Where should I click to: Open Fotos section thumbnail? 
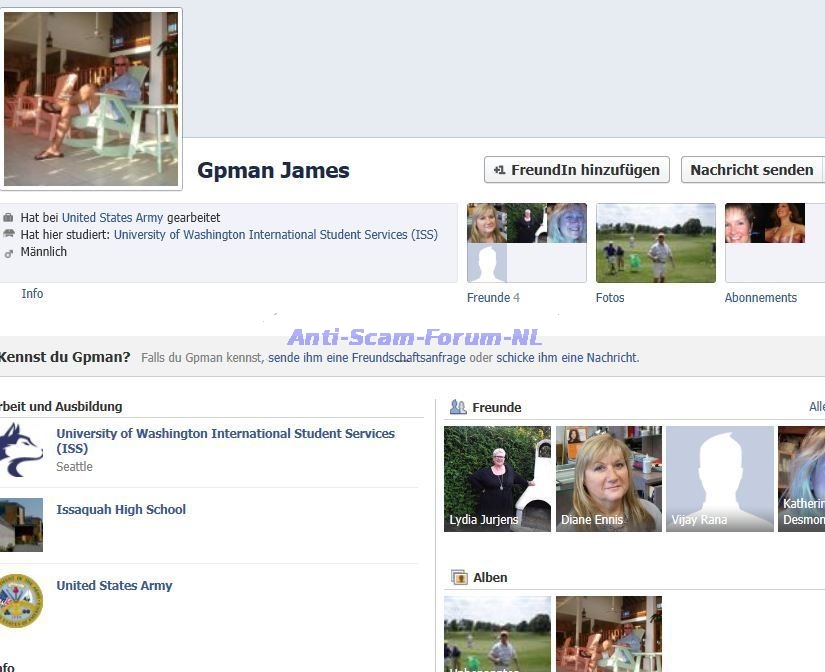(655, 243)
